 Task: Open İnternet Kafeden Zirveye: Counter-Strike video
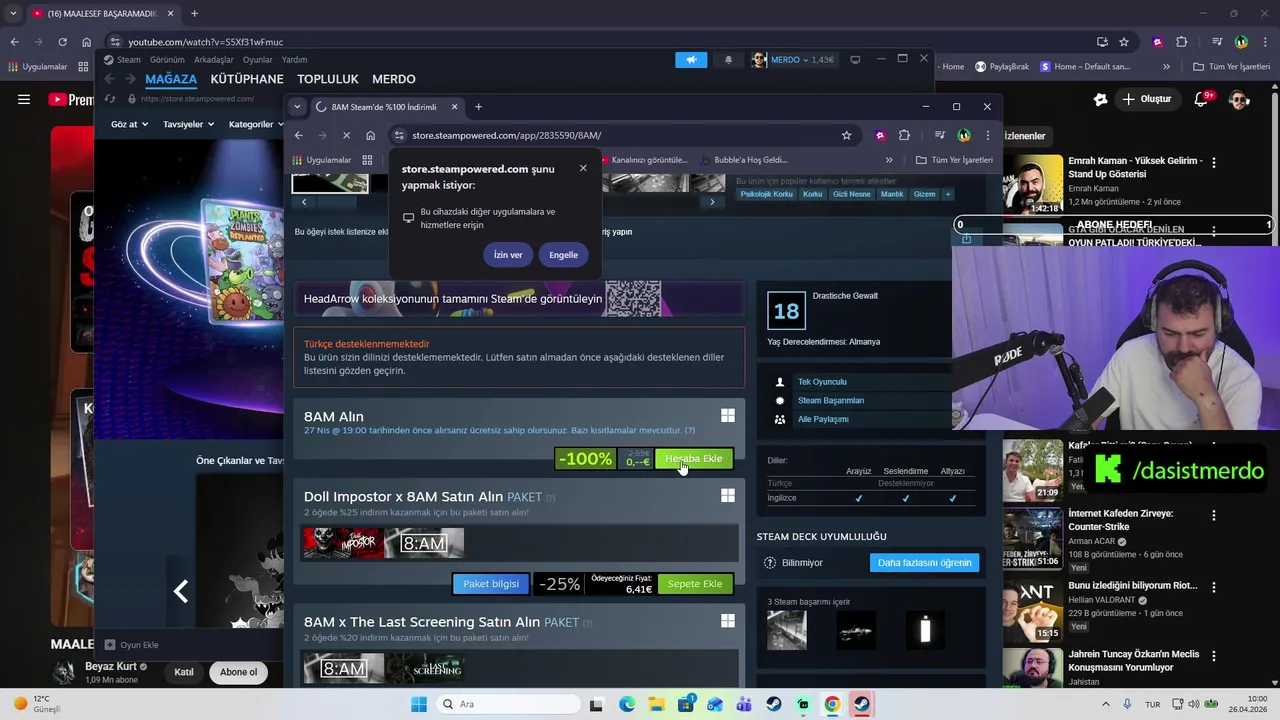(1120, 520)
